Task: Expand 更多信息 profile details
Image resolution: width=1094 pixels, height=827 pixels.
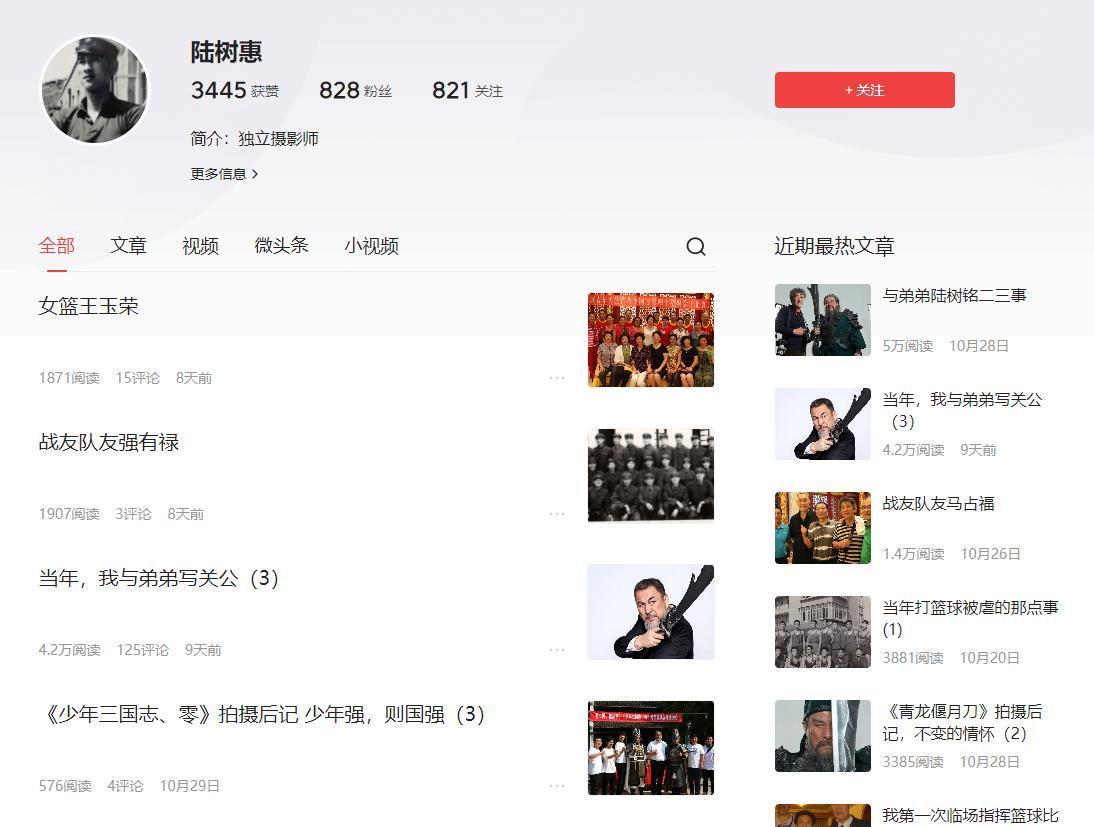Action: pyautogui.click(x=224, y=174)
